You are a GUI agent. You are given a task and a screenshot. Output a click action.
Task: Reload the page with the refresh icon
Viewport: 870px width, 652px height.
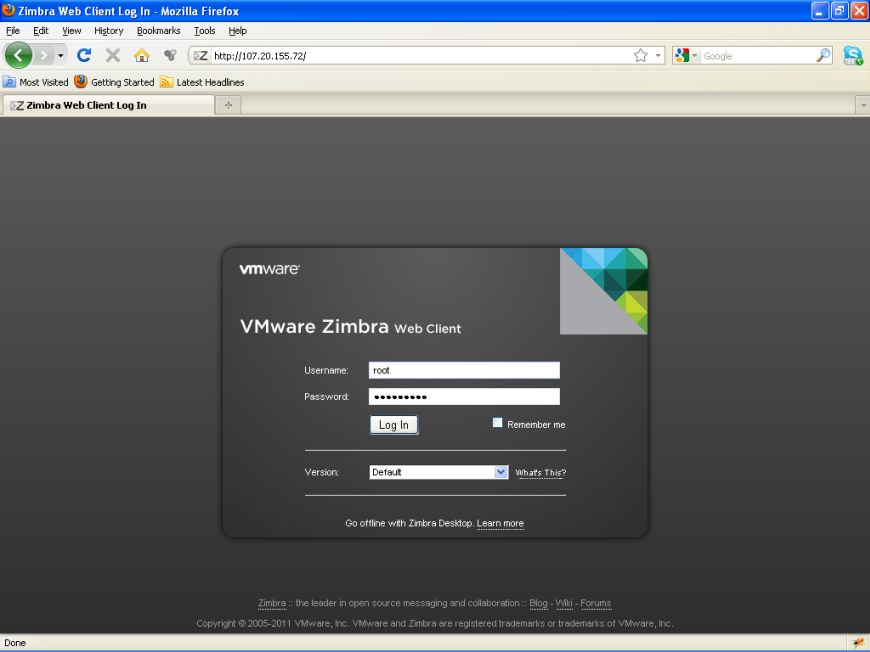click(84, 56)
